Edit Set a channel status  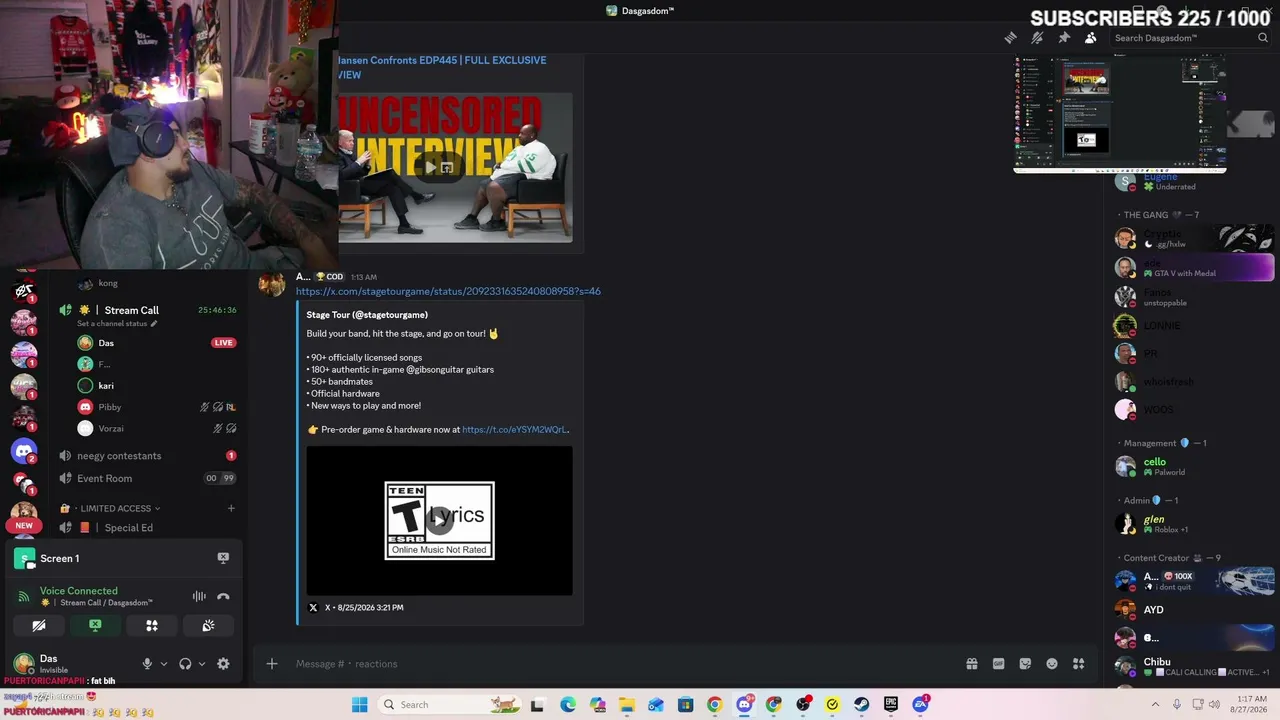pos(117,324)
